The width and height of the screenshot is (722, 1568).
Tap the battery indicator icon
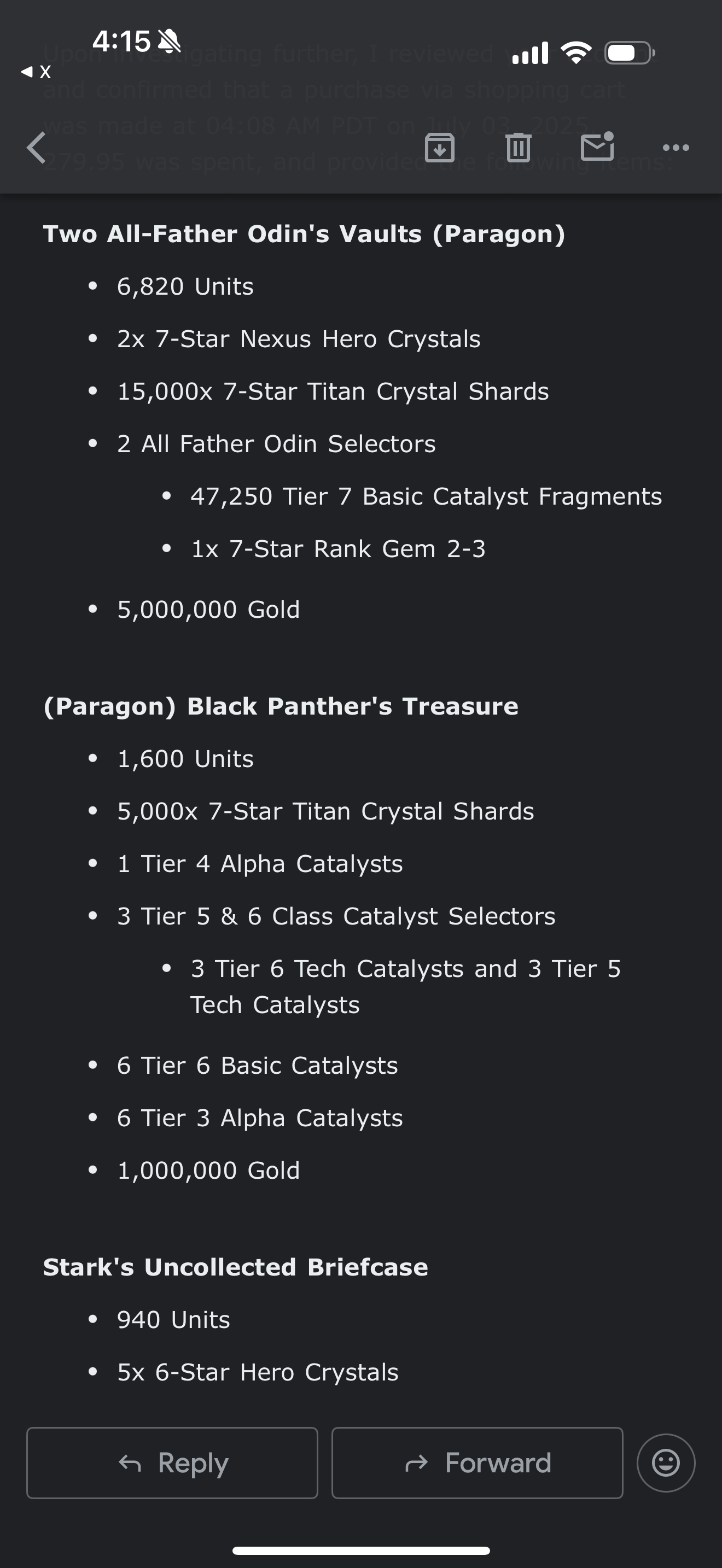(630, 53)
